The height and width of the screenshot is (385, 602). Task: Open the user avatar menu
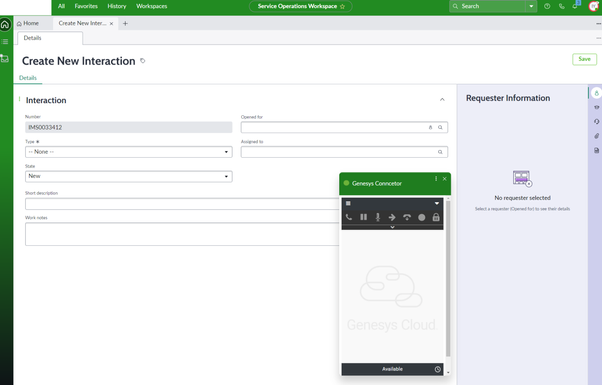click(x=594, y=6)
